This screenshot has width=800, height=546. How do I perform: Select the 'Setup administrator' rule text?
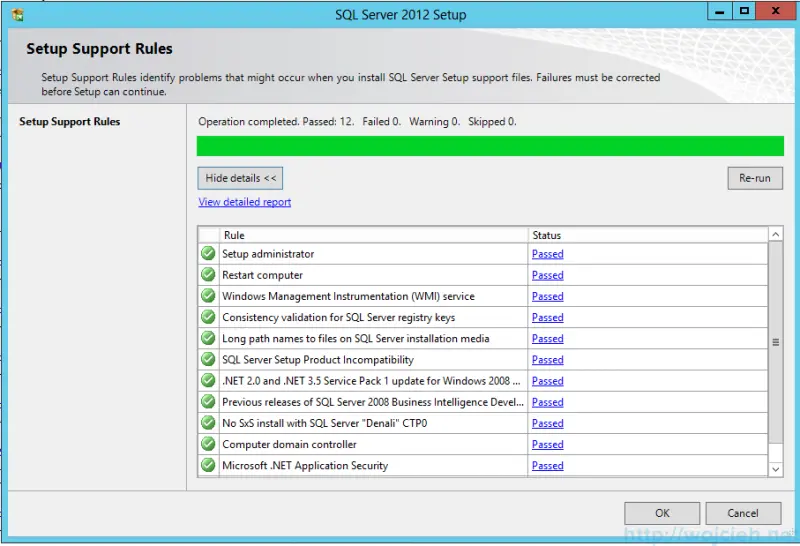(x=268, y=254)
